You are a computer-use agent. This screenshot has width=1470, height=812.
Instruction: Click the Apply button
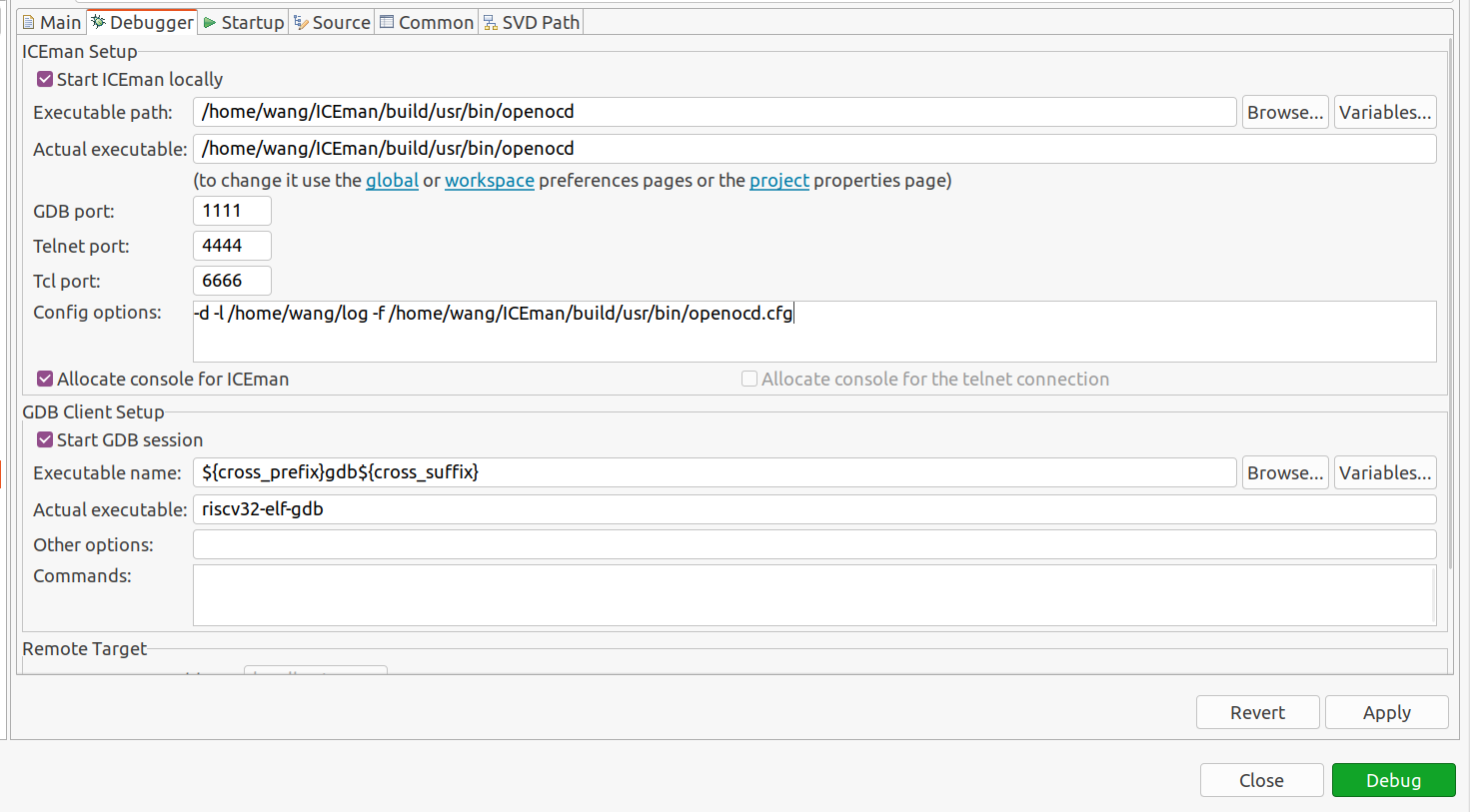tap(1387, 712)
